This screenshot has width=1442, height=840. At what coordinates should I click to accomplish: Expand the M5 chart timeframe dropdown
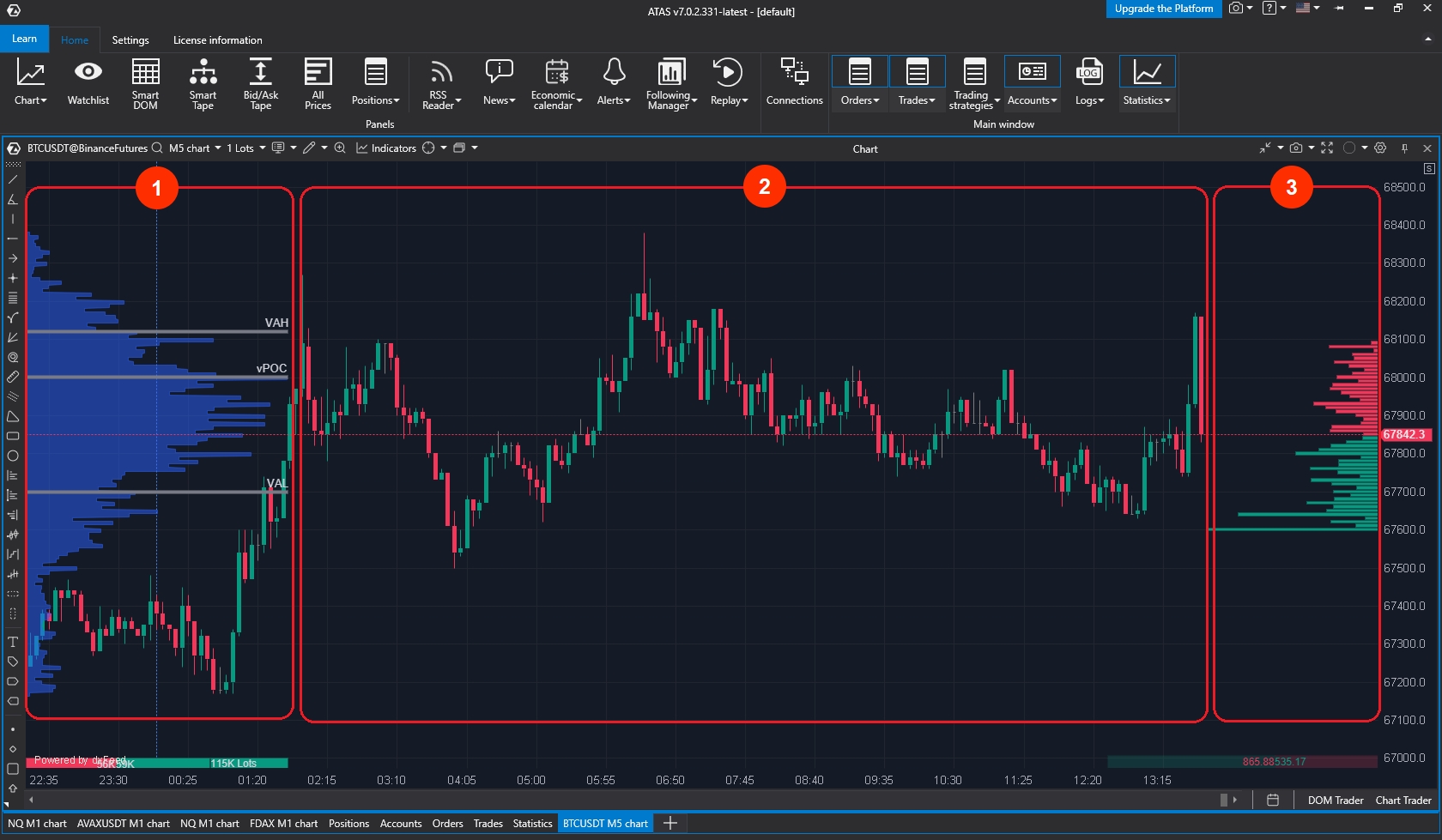coord(195,148)
